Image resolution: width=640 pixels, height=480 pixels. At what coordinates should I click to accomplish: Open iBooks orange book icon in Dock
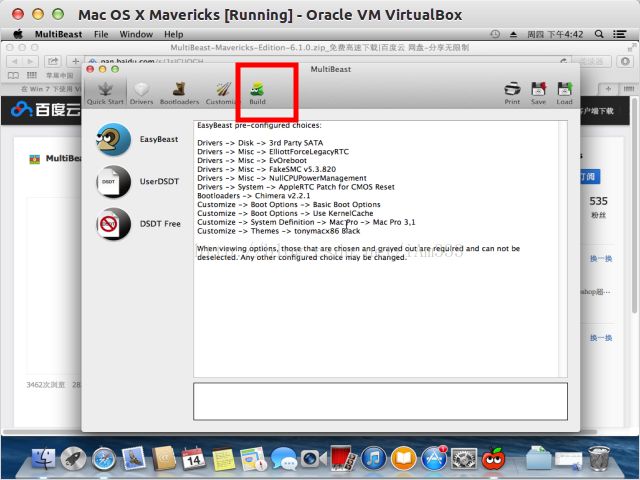[x=404, y=458]
